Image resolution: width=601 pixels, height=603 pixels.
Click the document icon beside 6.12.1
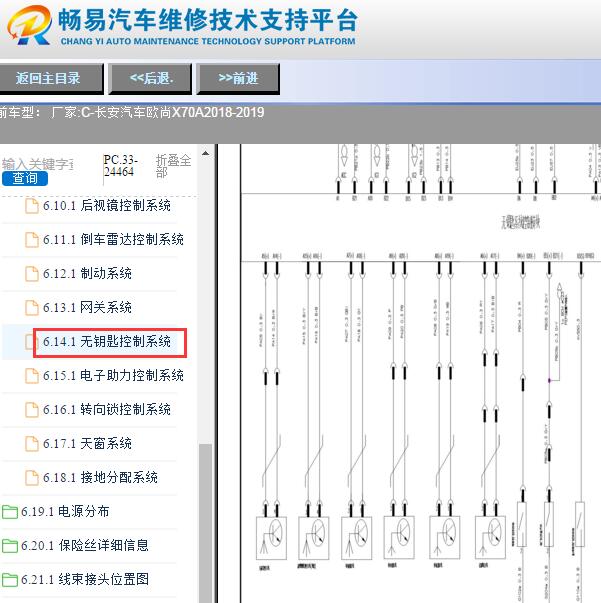pyautogui.click(x=32, y=274)
